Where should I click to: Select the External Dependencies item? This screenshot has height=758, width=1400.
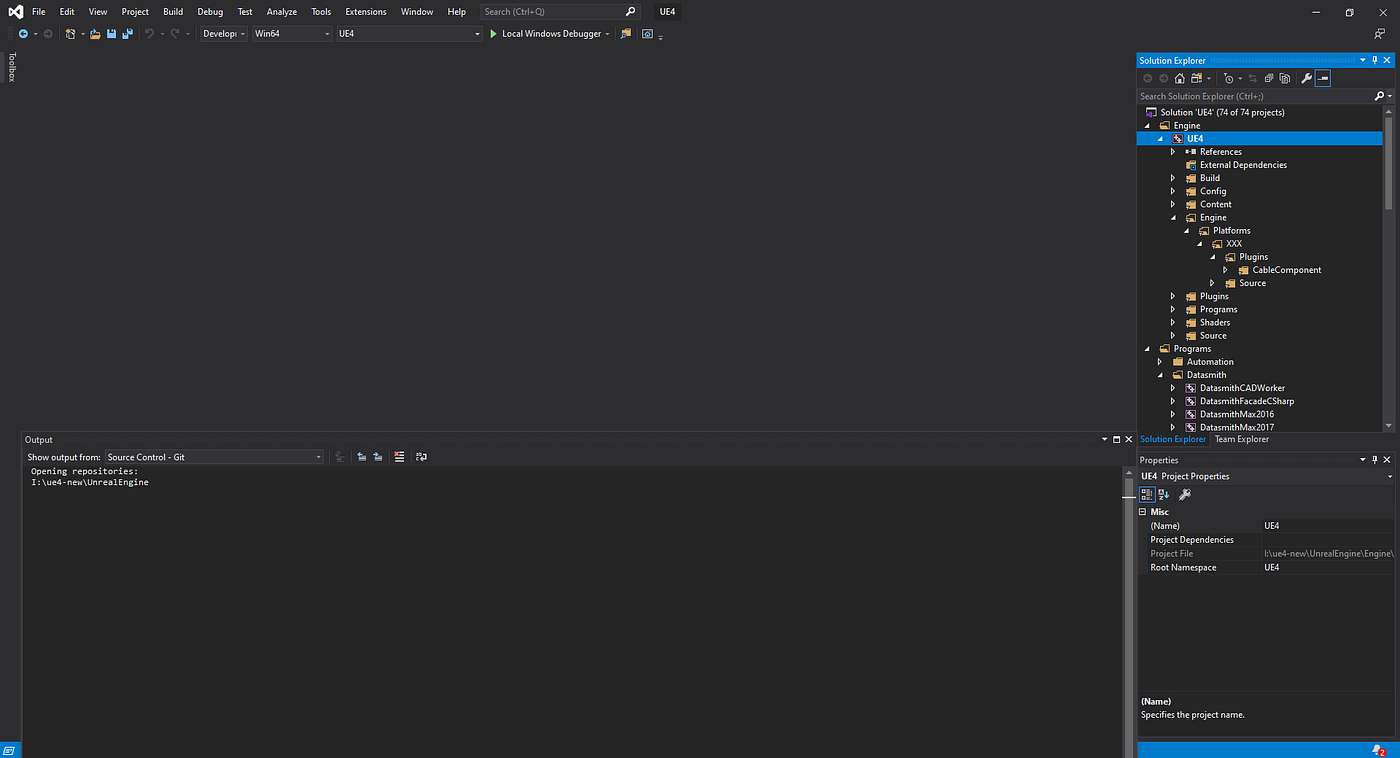pyautogui.click(x=1243, y=165)
